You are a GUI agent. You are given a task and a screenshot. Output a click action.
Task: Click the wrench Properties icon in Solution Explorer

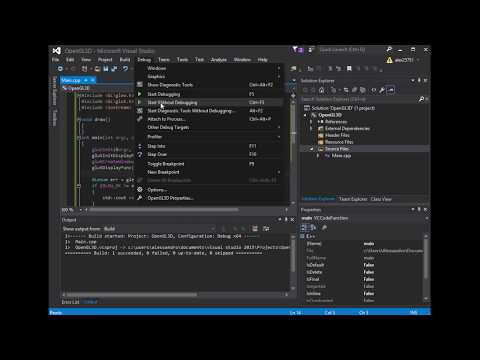(x=382, y=90)
